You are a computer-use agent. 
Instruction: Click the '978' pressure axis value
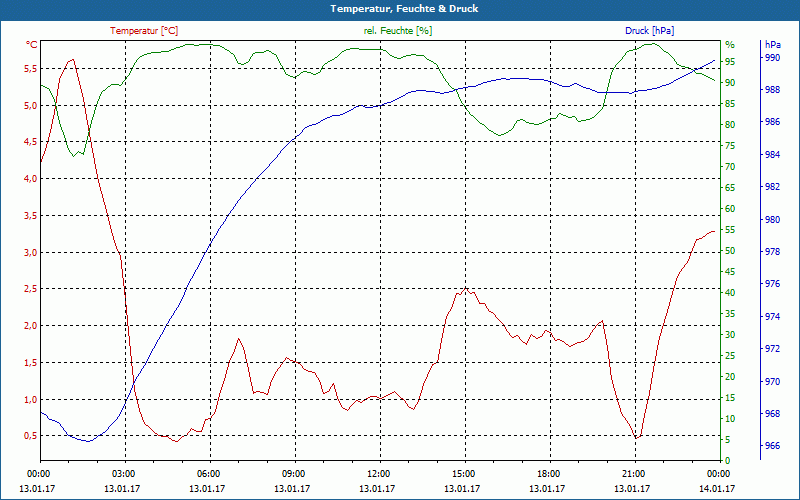pyautogui.click(x=772, y=252)
